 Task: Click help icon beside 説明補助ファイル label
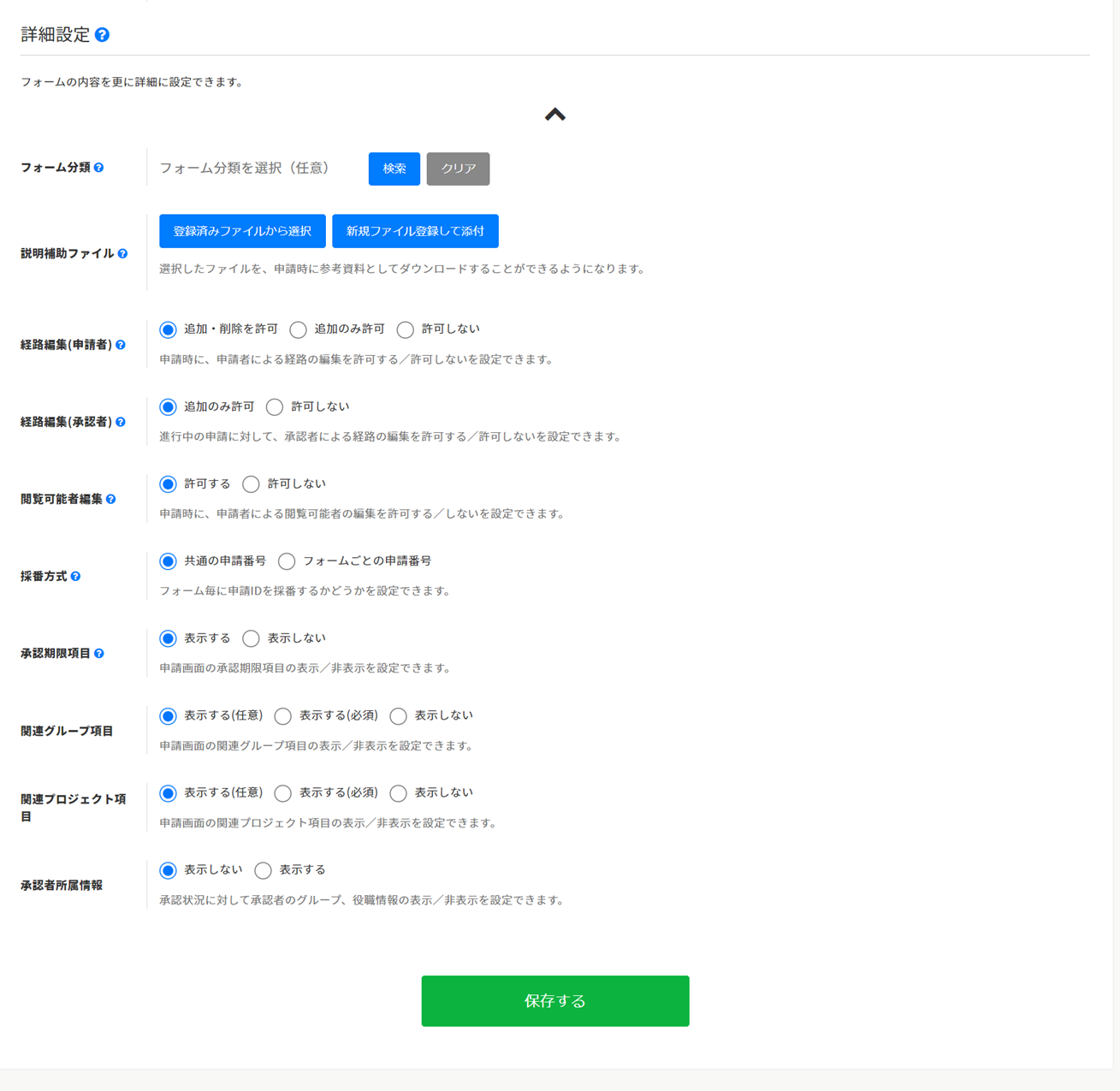[x=123, y=254]
